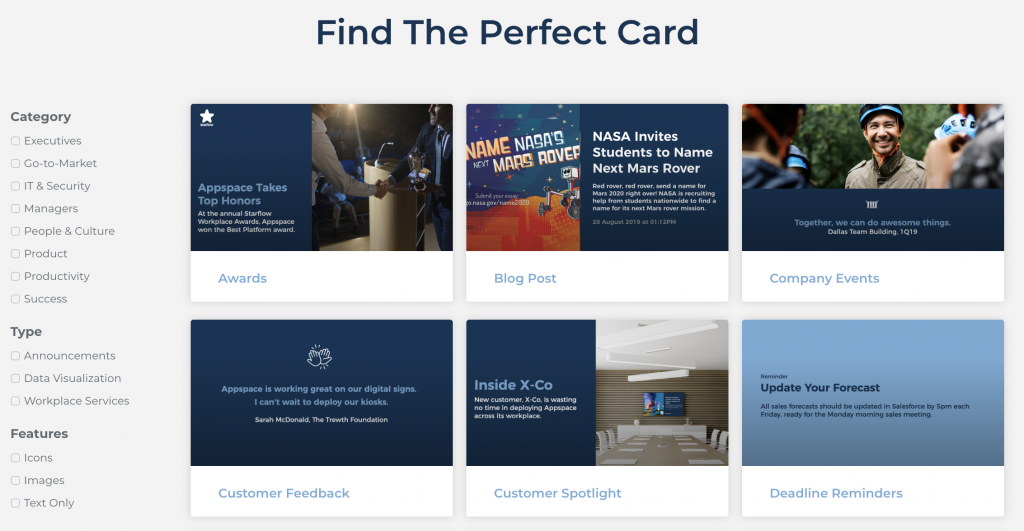The height and width of the screenshot is (531, 1024).
Task: Open the Company Events link
Action: [824, 278]
